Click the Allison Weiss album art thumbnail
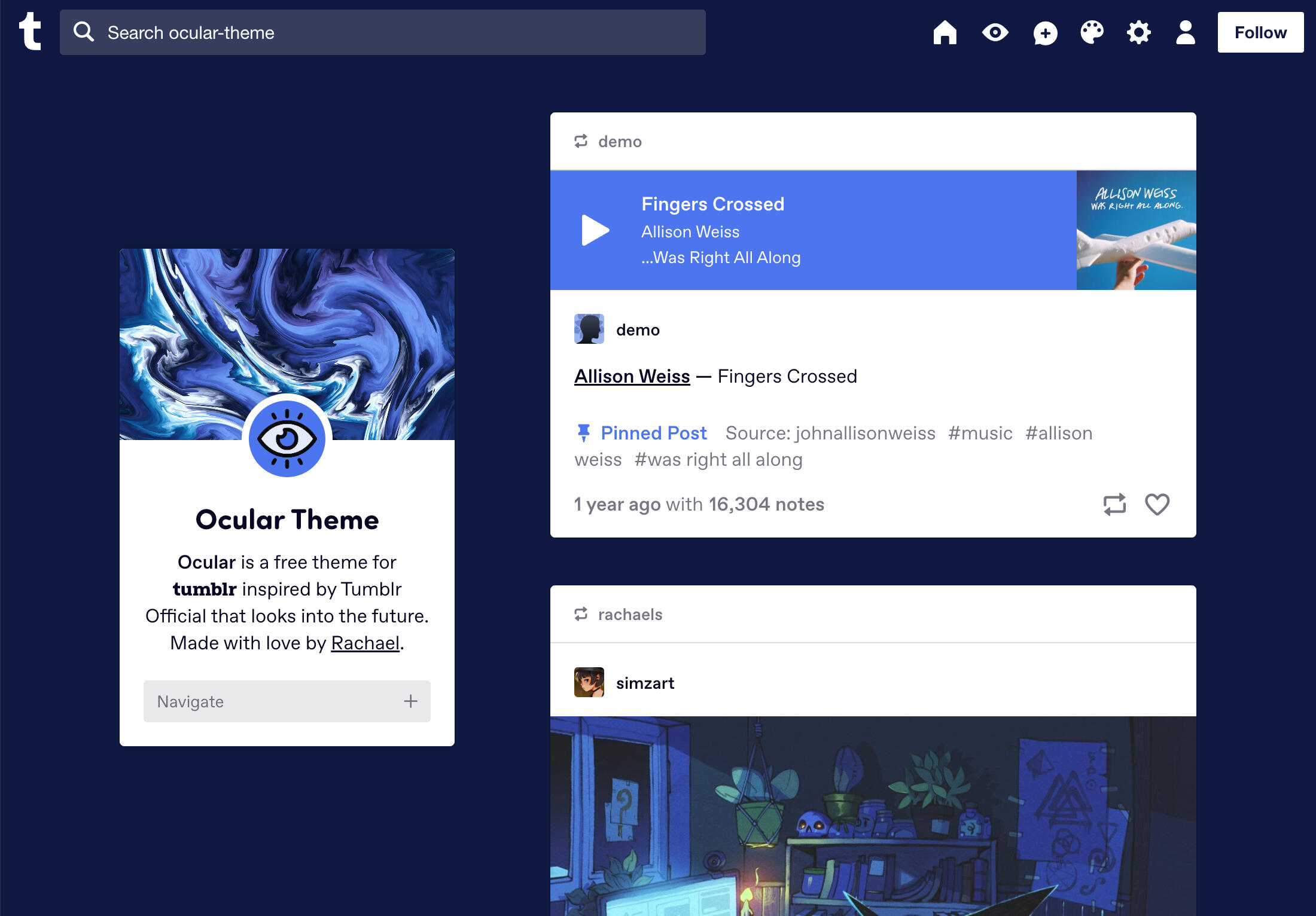 (1135, 230)
